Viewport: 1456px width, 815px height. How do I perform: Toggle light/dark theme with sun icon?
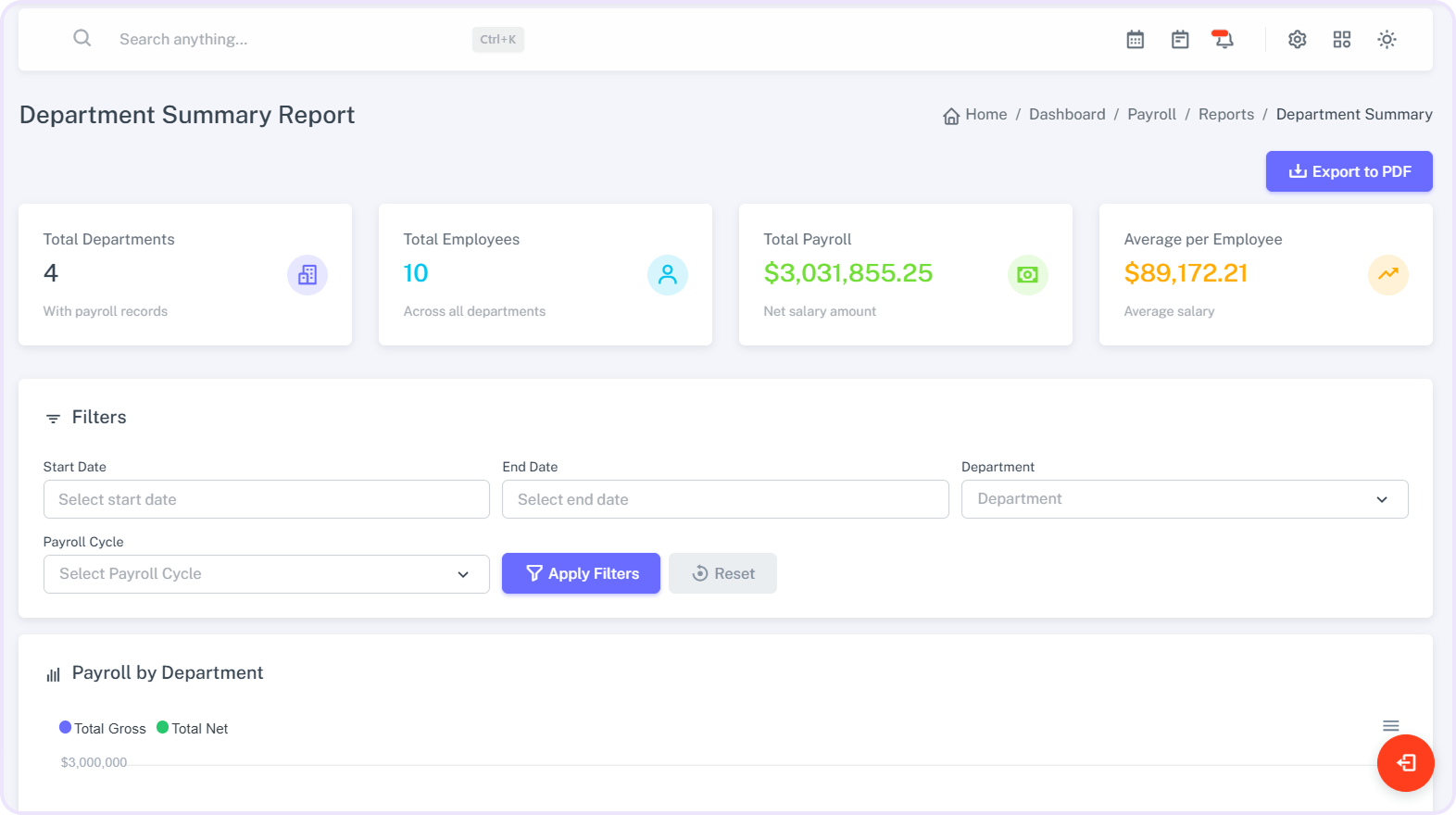(x=1386, y=40)
